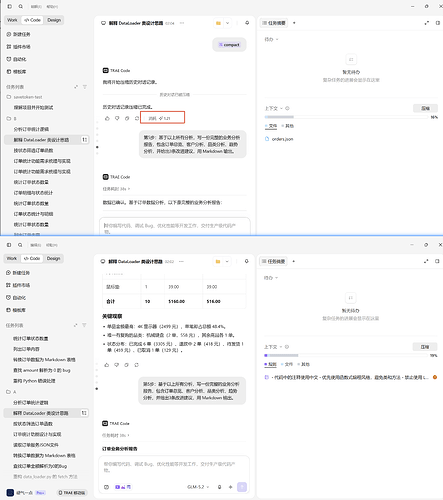Switch to the Design tab in the lower window
Screen dimensions: 443x500
[x=53, y=259]
